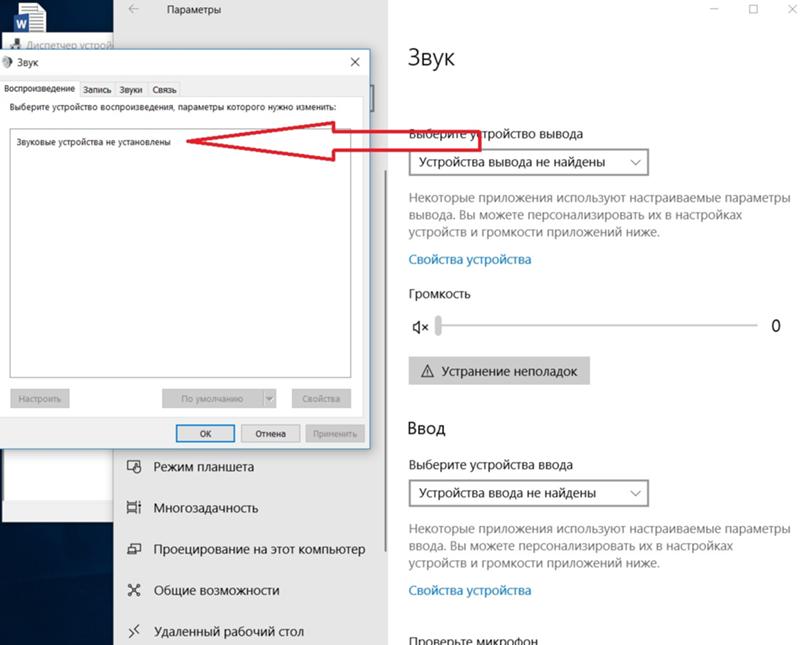
Task: Click the Настроить button
Action: [x=40, y=399]
